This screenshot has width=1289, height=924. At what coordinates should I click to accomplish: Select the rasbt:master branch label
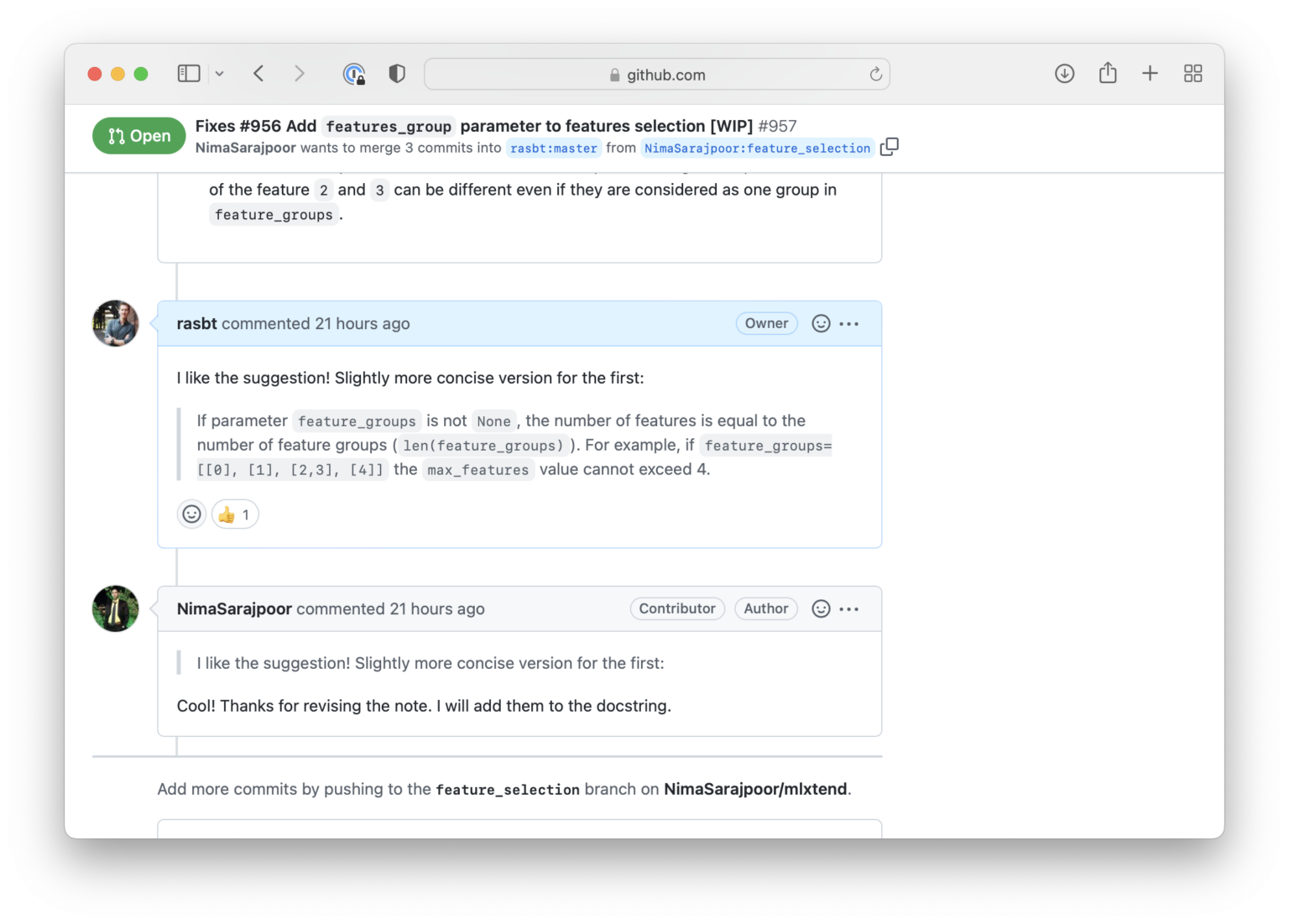[x=553, y=148]
